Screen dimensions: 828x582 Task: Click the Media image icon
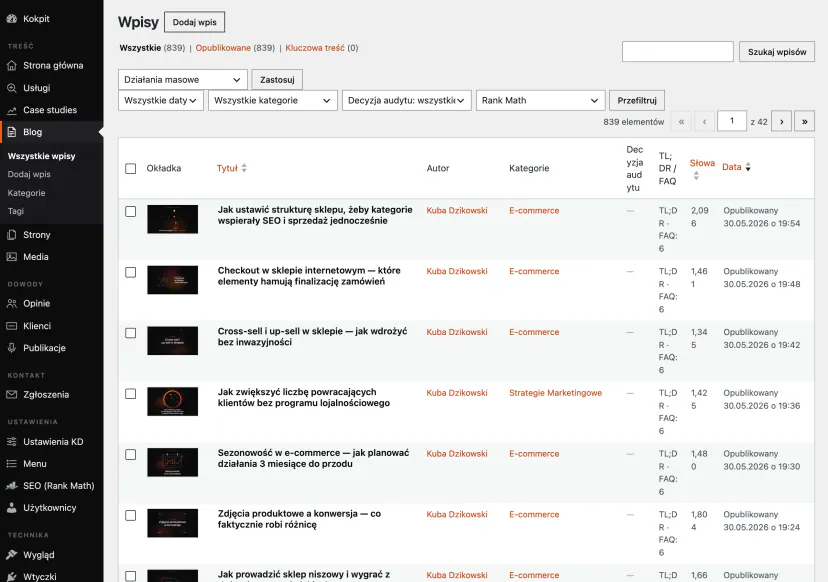[x=12, y=257]
